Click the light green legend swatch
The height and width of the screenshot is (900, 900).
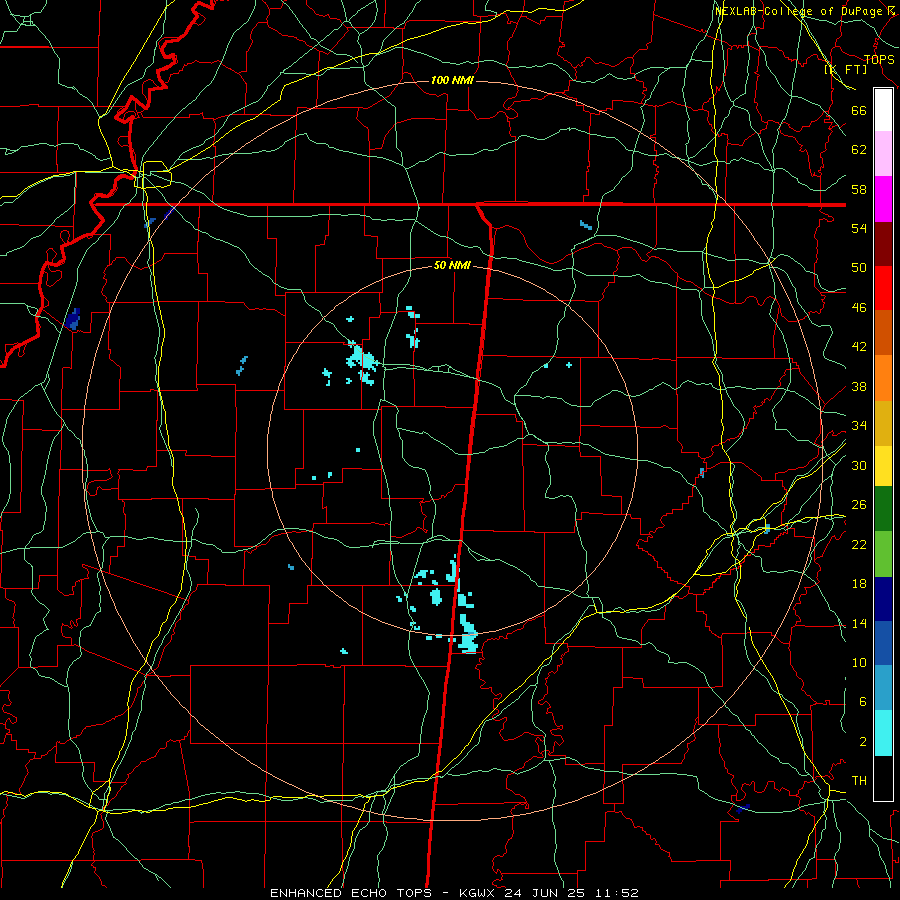pos(883,554)
